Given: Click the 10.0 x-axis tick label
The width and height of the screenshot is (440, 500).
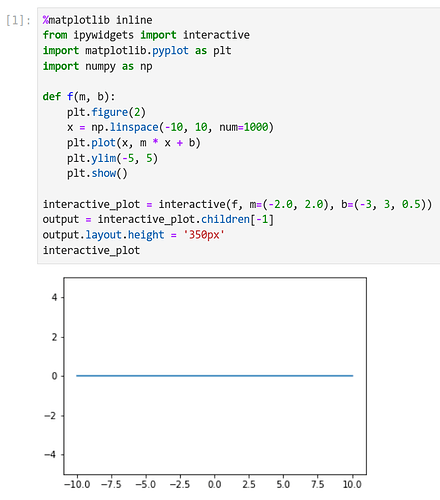Looking at the screenshot, I should (x=352, y=484).
